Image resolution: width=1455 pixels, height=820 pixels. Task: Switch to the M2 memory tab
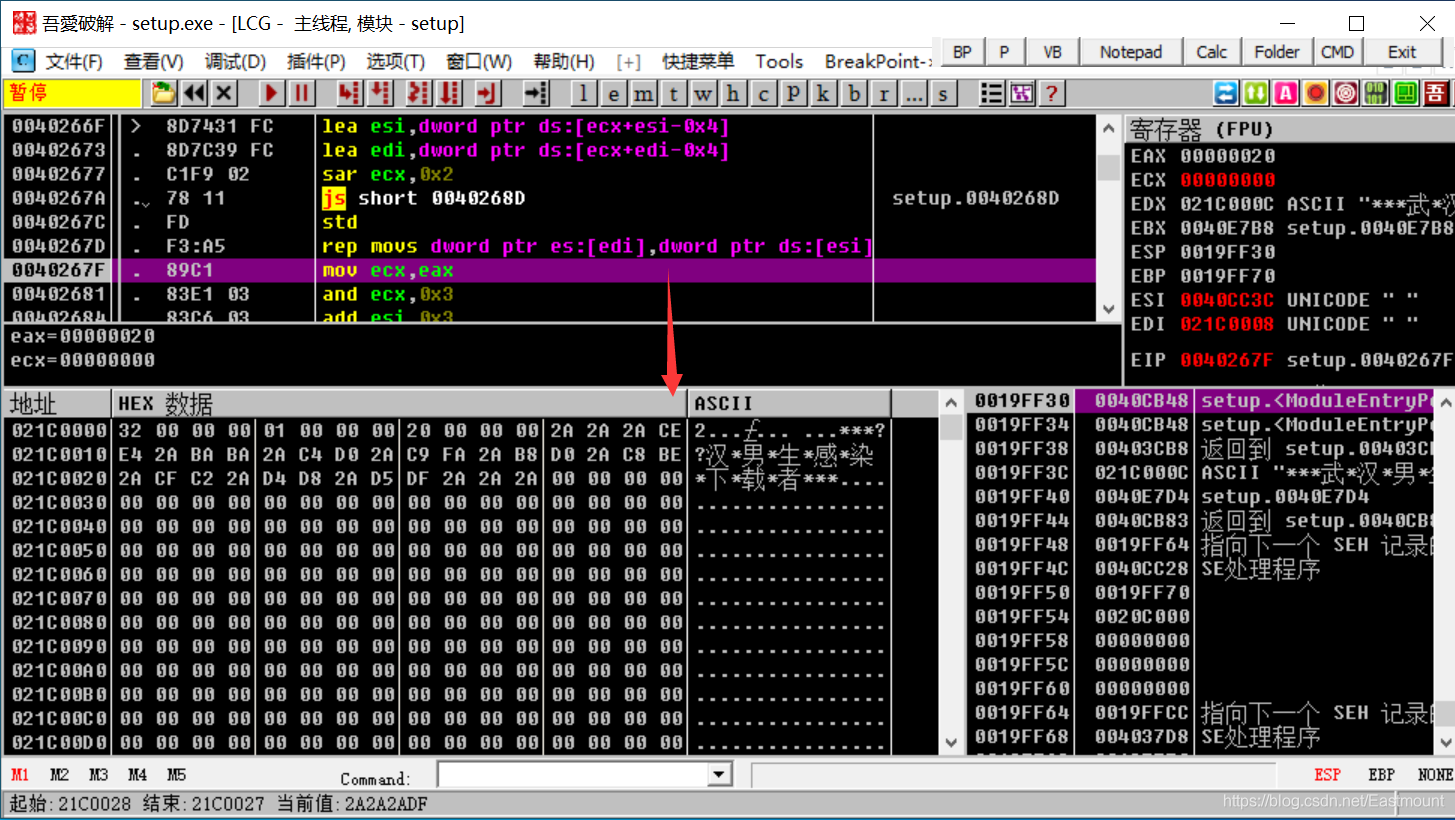coord(59,775)
